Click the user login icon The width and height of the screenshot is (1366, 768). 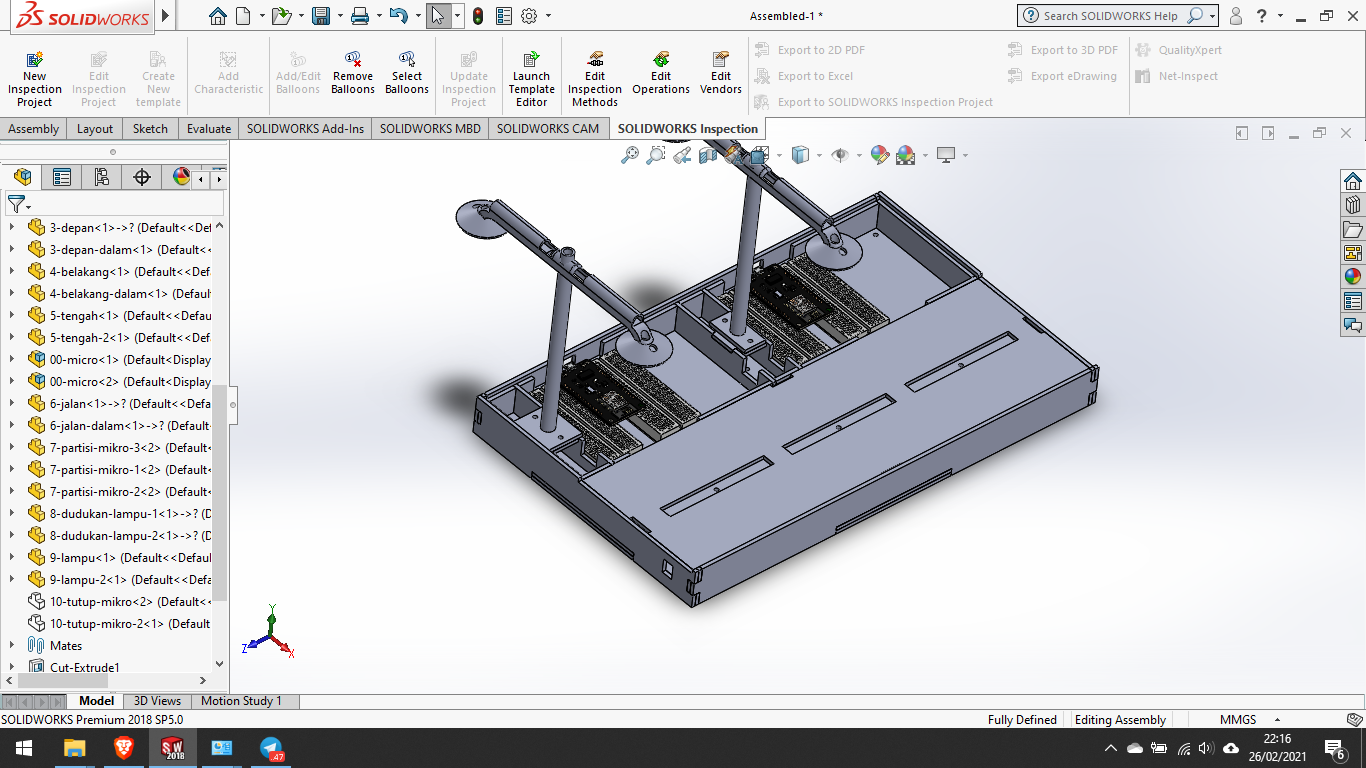[1236, 16]
